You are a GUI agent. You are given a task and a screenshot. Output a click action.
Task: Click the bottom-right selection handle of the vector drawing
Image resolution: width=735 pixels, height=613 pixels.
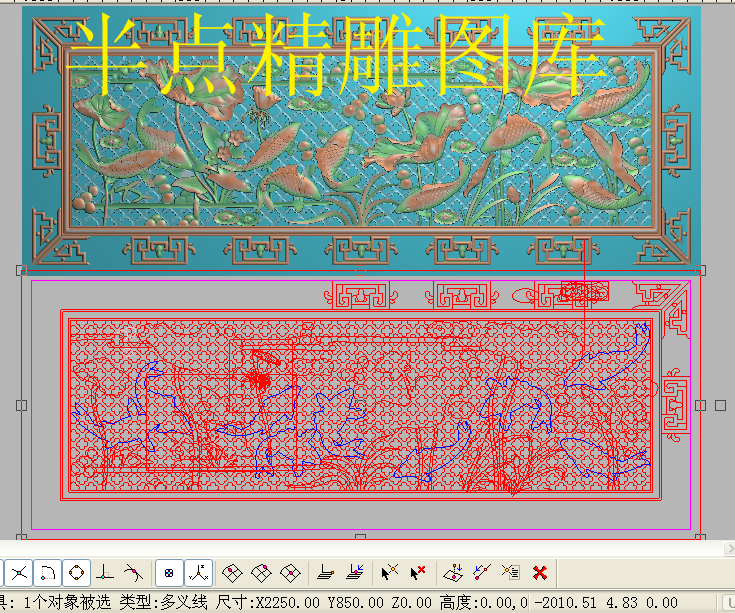[700, 537]
